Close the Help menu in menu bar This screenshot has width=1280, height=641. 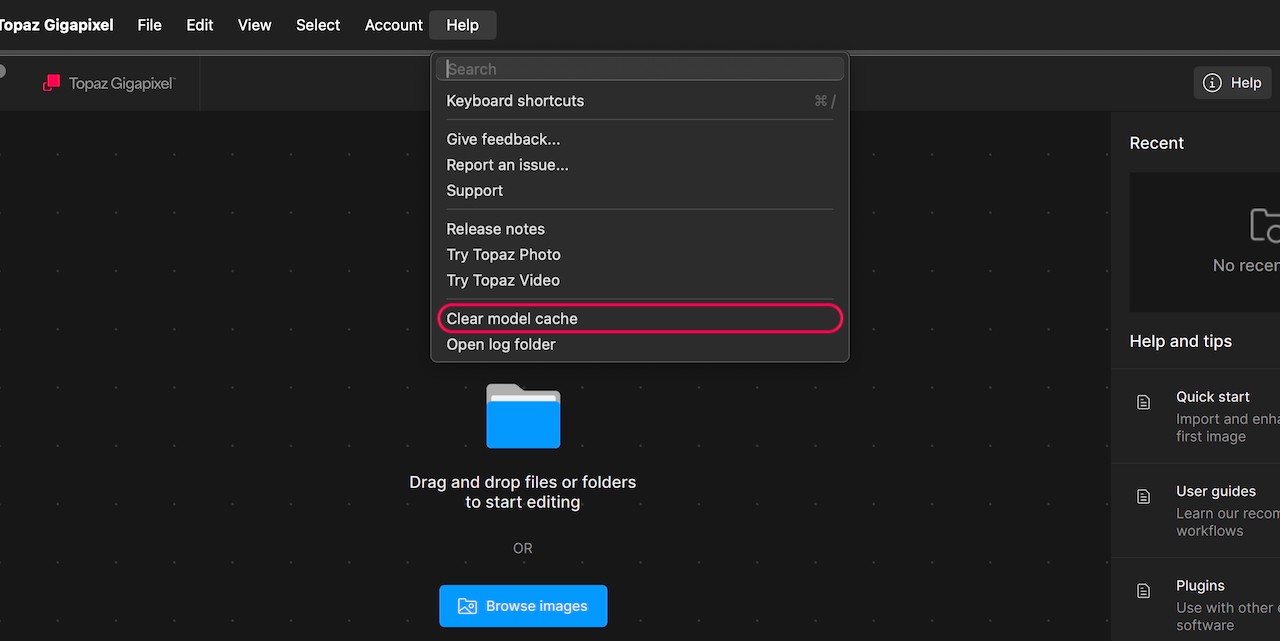point(462,25)
